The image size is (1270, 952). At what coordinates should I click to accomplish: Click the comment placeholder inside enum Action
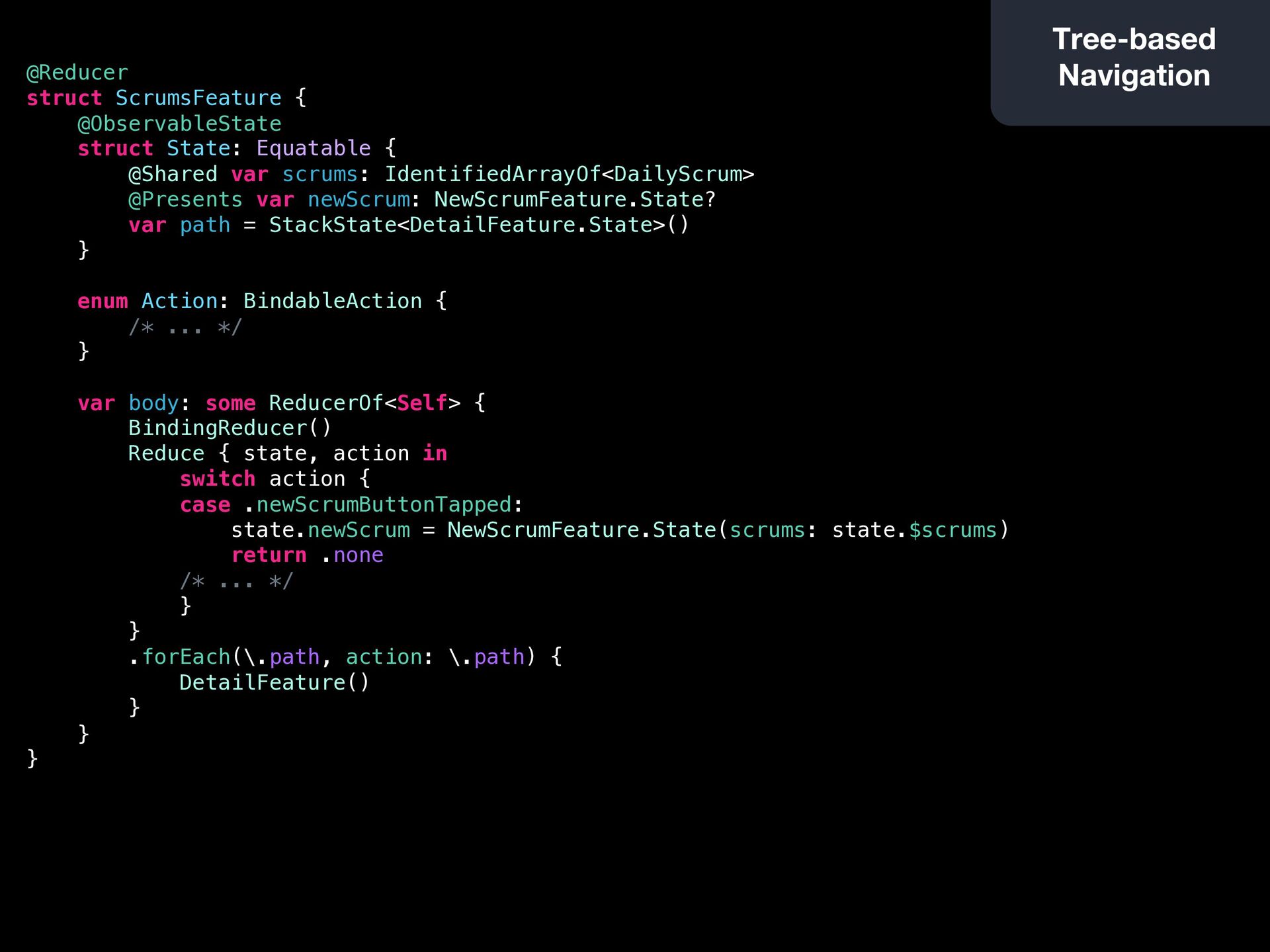click(185, 327)
